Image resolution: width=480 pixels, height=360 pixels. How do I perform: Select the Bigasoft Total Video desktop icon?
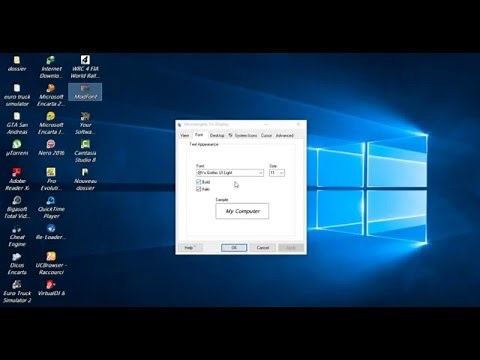(17, 207)
